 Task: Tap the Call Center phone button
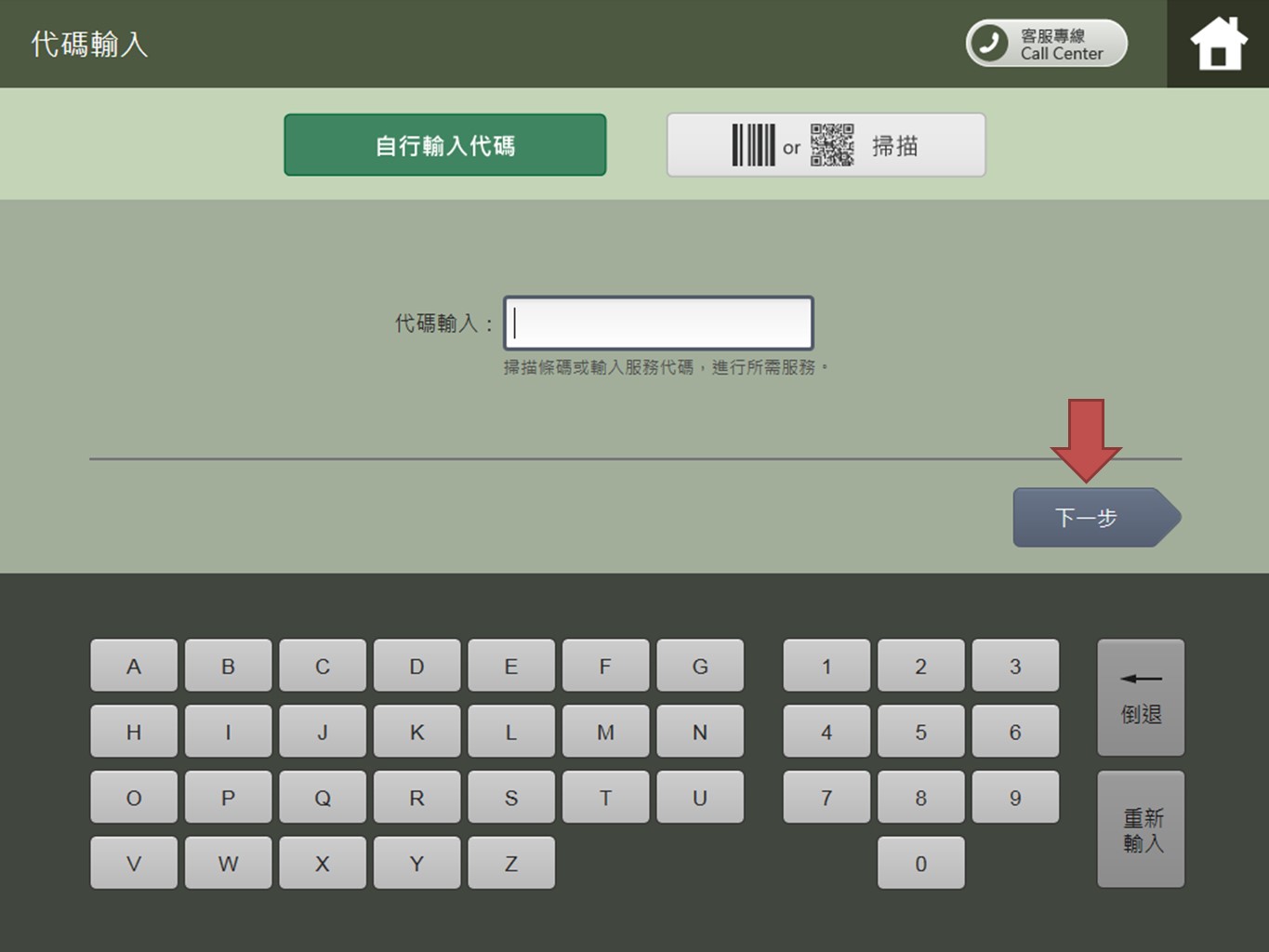(x=1046, y=44)
